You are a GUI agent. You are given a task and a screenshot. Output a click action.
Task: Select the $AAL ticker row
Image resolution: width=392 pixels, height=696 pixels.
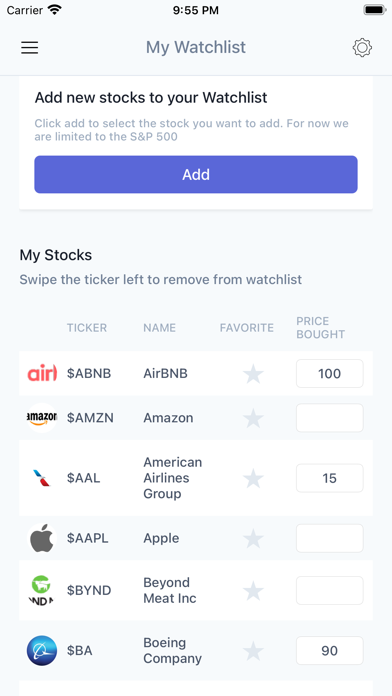196,478
